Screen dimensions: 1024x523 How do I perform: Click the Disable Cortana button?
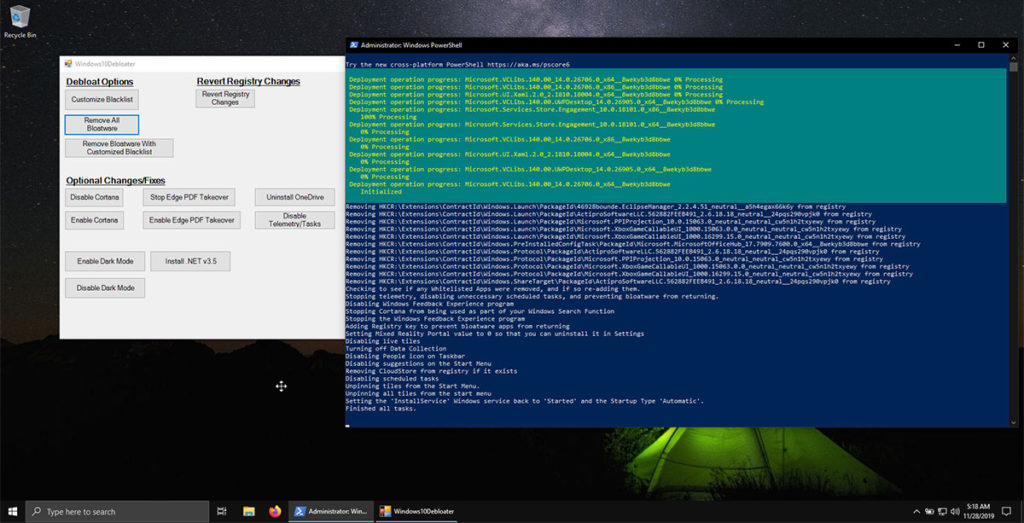[95, 197]
